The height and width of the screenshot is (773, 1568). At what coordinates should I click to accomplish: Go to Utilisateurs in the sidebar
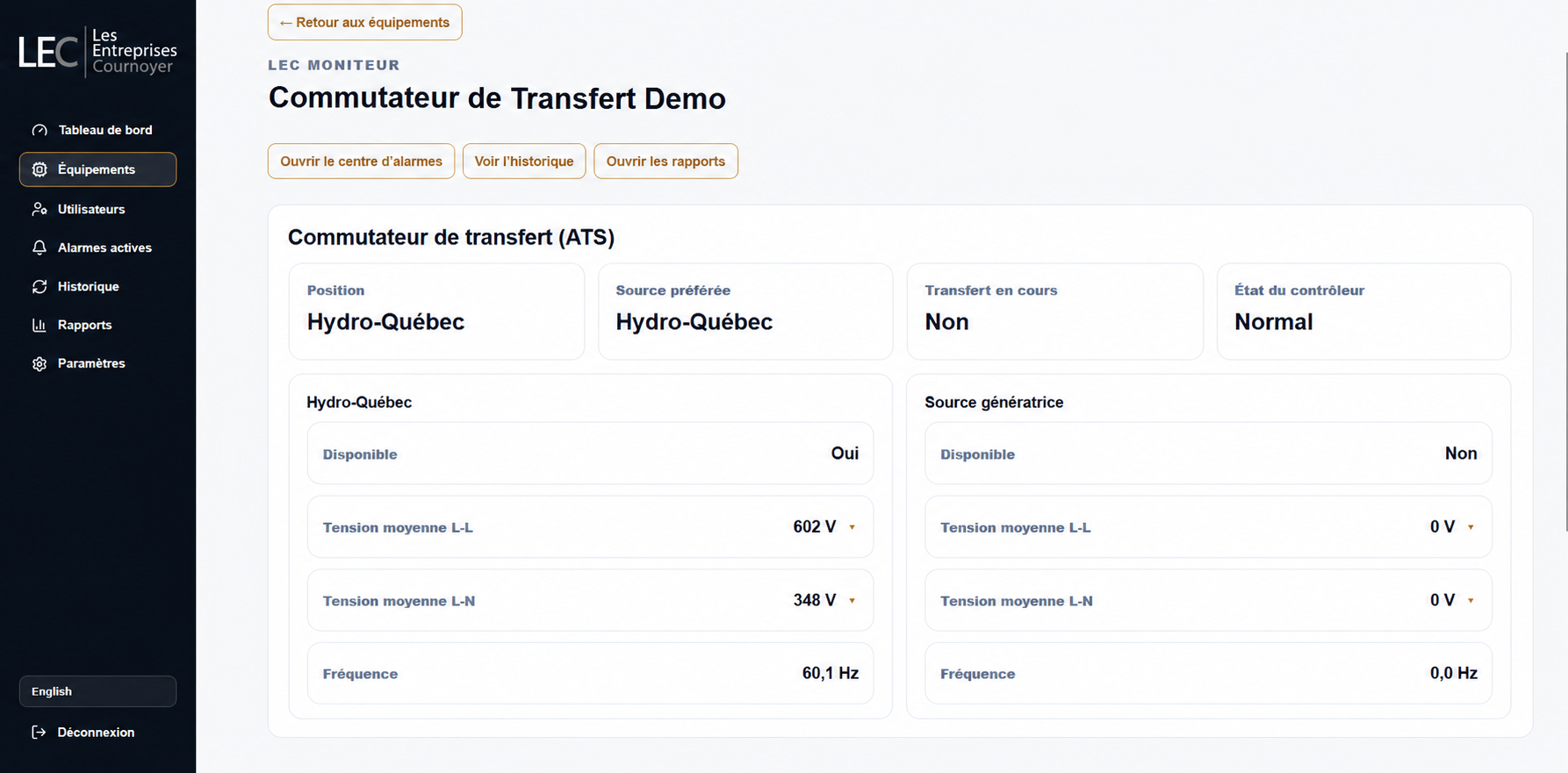[97, 209]
